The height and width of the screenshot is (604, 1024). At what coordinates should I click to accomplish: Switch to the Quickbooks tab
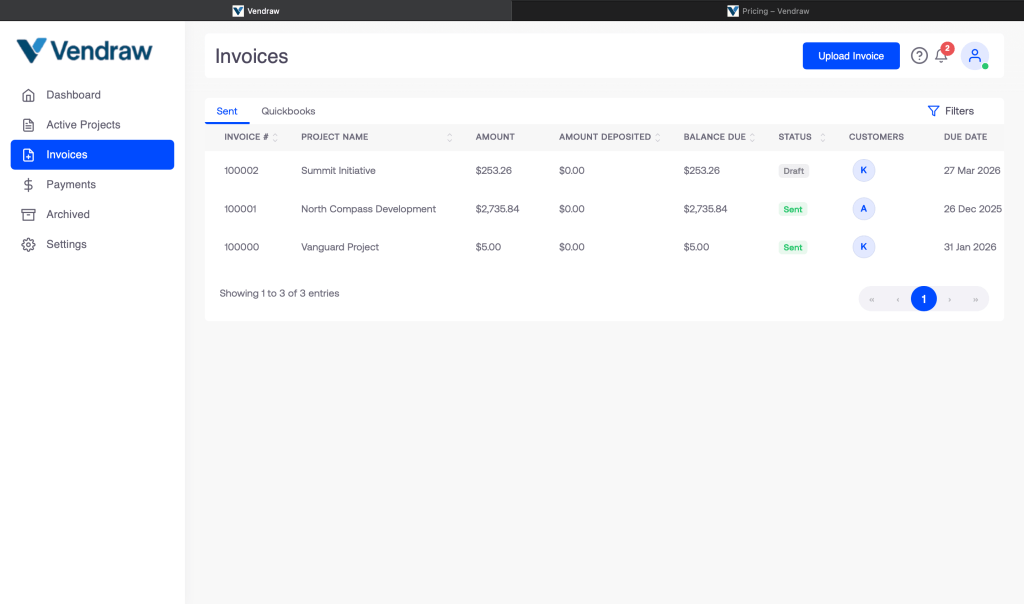point(288,111)
